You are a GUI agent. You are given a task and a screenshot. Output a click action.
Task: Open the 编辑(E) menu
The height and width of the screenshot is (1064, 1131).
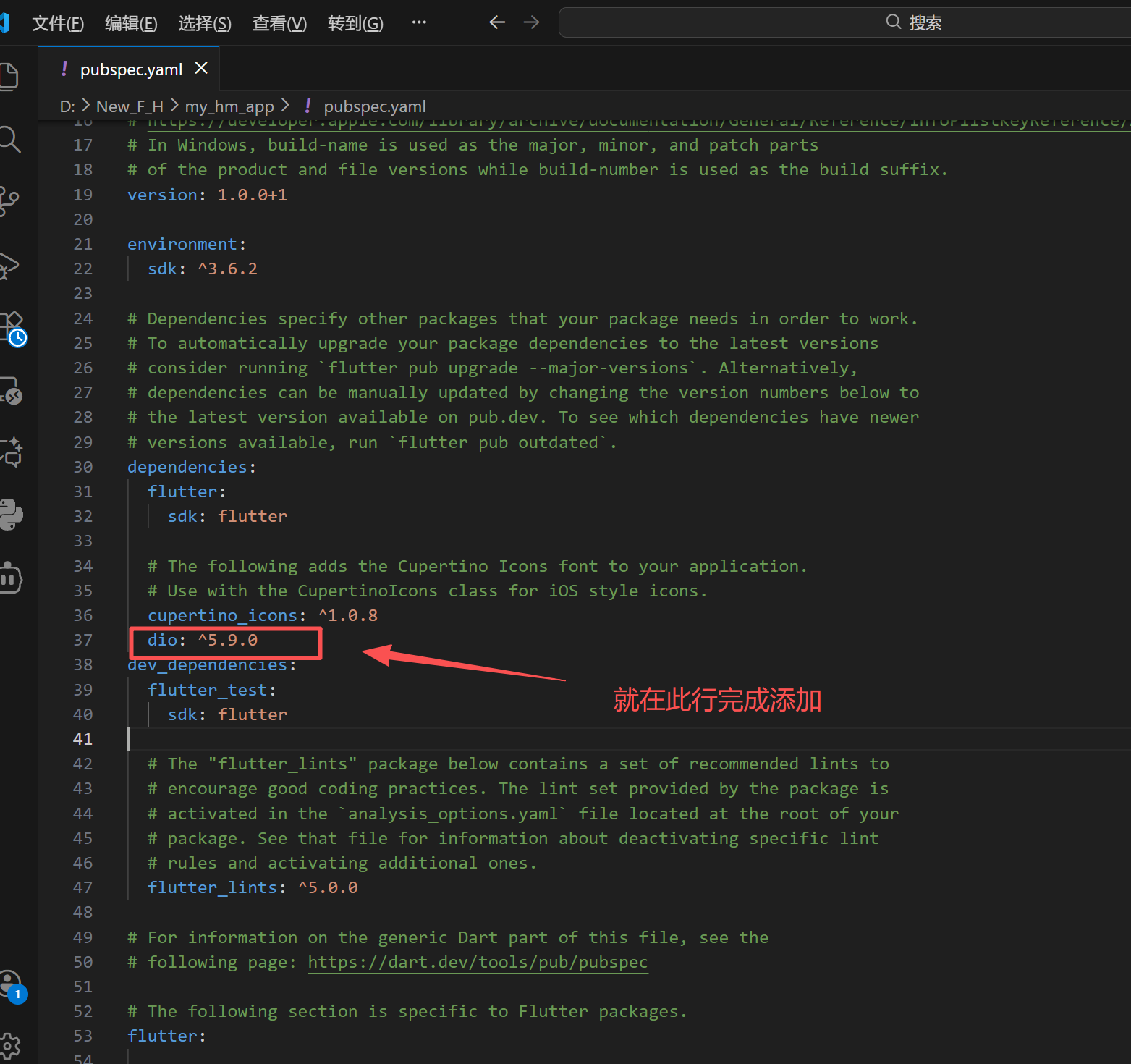click(x=131, y=23)
